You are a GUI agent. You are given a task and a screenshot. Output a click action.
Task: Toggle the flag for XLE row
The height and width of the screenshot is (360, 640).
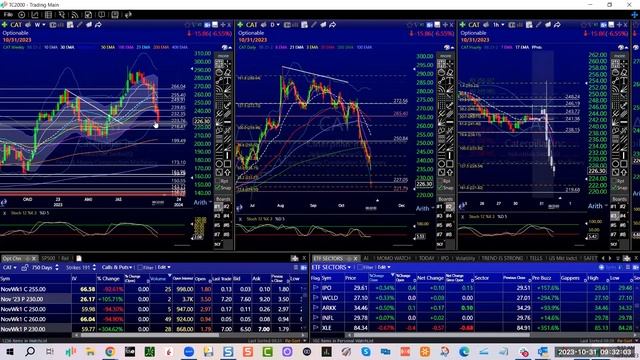[x=315, y=328]
